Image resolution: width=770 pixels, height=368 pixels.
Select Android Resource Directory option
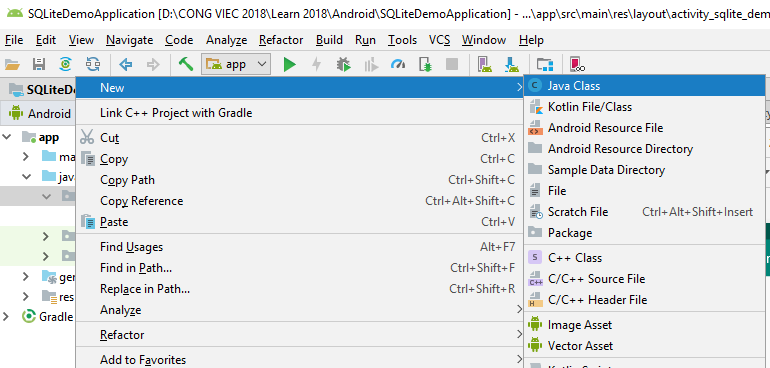tap(645, 148)
